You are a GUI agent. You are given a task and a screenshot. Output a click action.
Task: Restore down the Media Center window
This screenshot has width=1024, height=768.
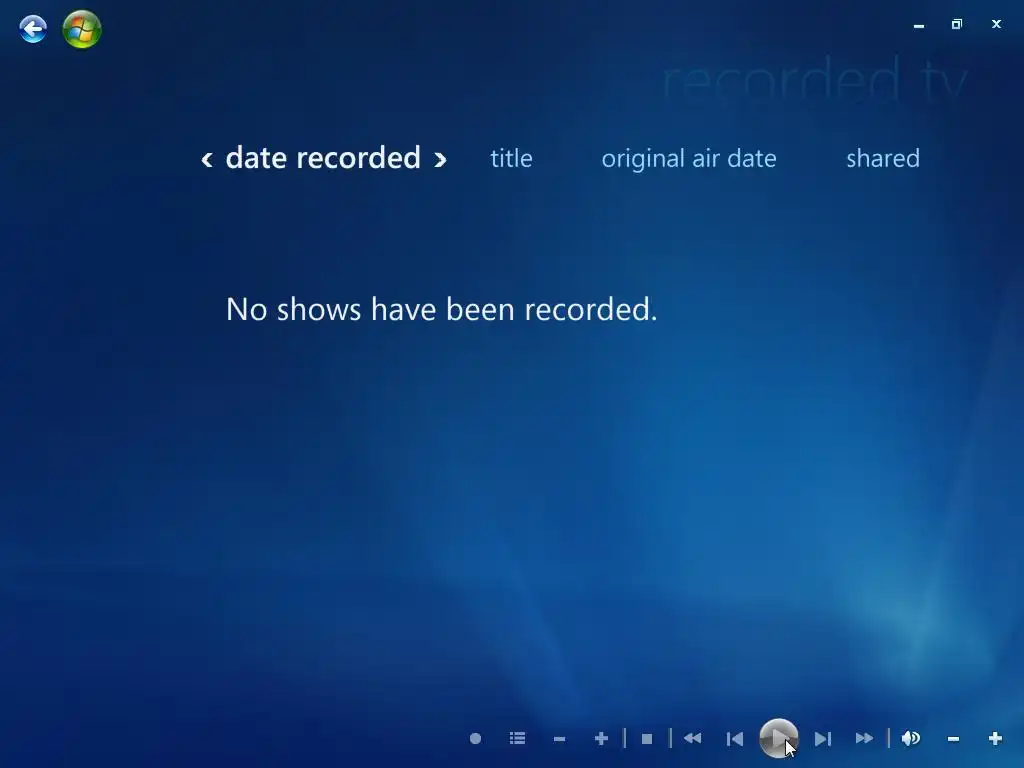pyautogui.click(x=957, y=24)
